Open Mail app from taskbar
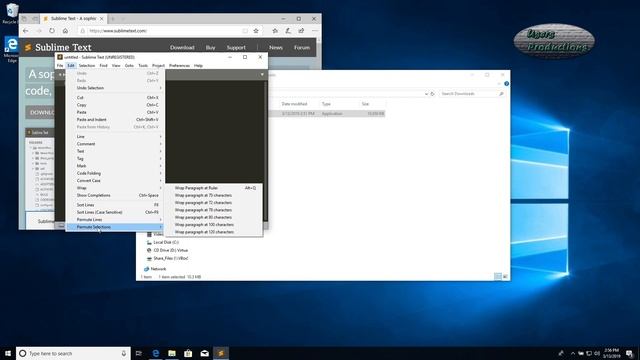Image resolution: width=640 pixels, height=360 pixels. click(x=204, y=353)
